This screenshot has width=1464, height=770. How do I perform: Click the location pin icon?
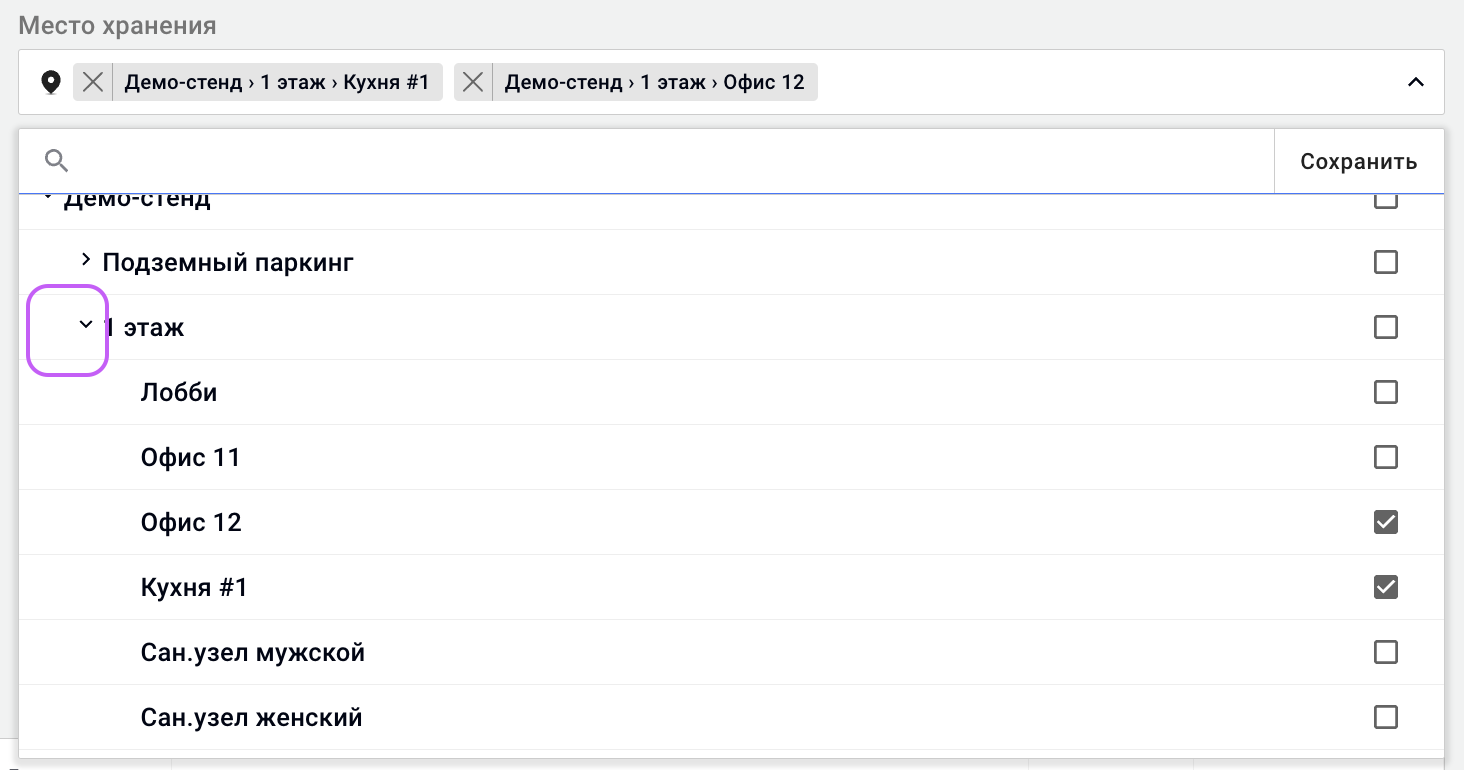(x=50, y=82)
